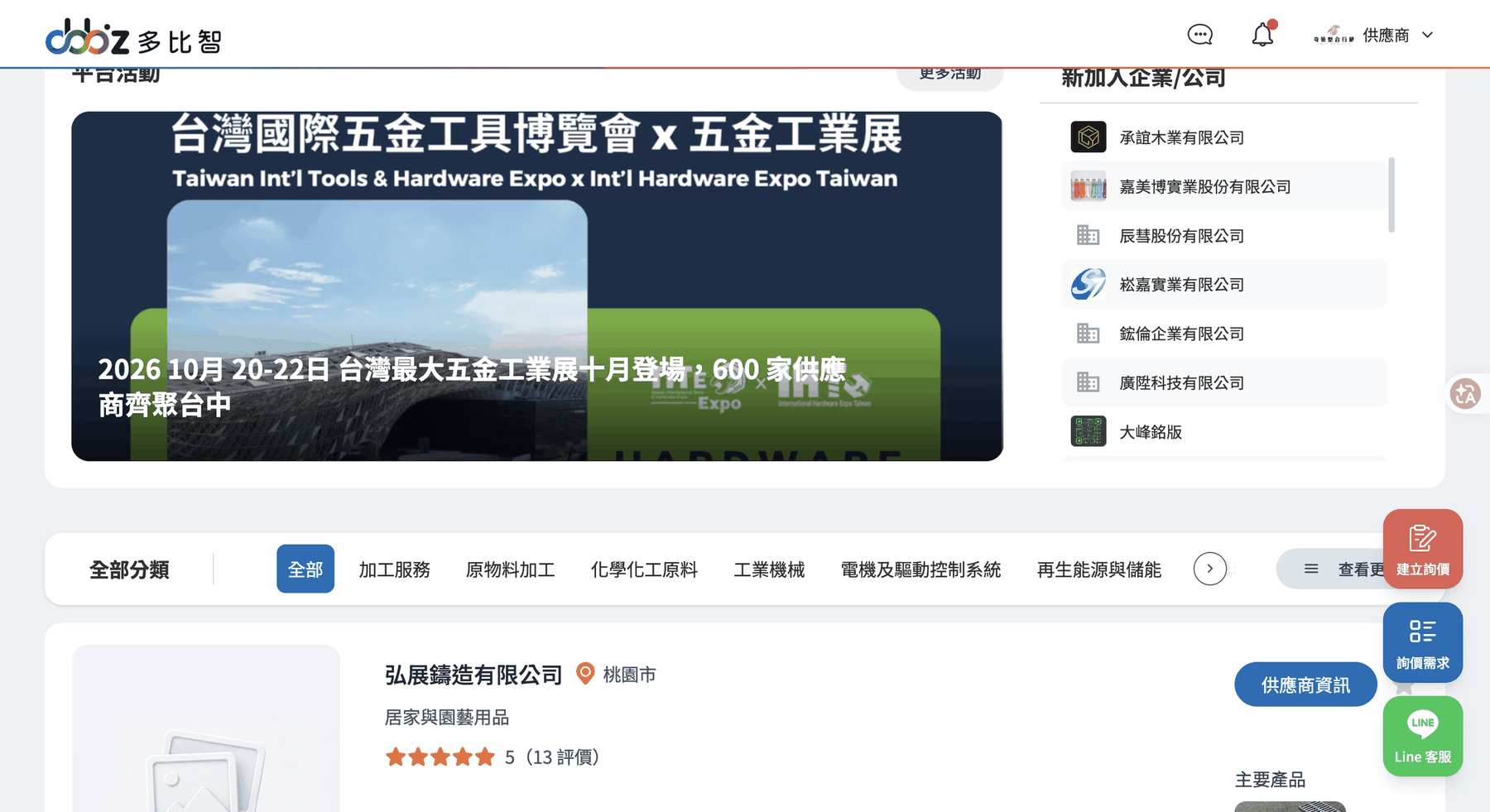Image resolution: width=1490 pixels, height=812 pixels.
Task: Open 弘展鑄造有限公司 supplier title
Action: click(473, 675)
